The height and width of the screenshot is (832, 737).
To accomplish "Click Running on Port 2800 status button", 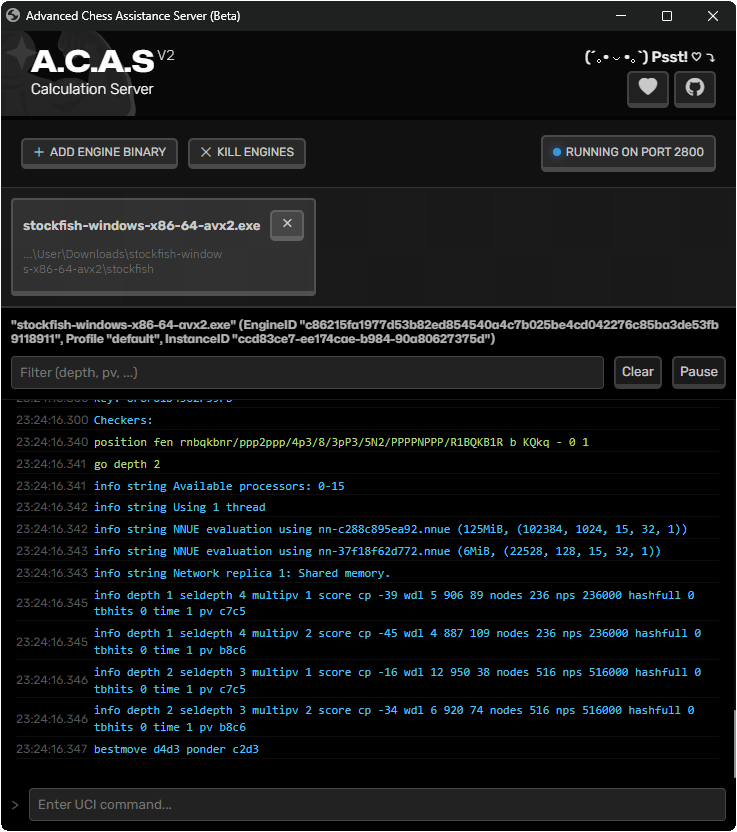I will (x=628, y=152).
